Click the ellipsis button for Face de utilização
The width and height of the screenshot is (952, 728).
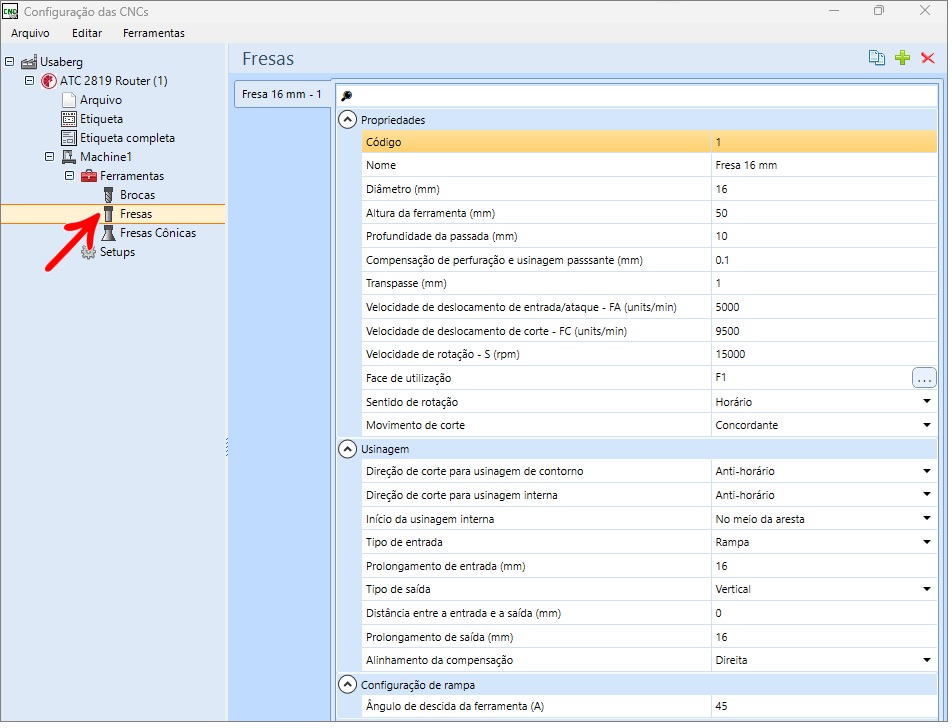[924, 378]
